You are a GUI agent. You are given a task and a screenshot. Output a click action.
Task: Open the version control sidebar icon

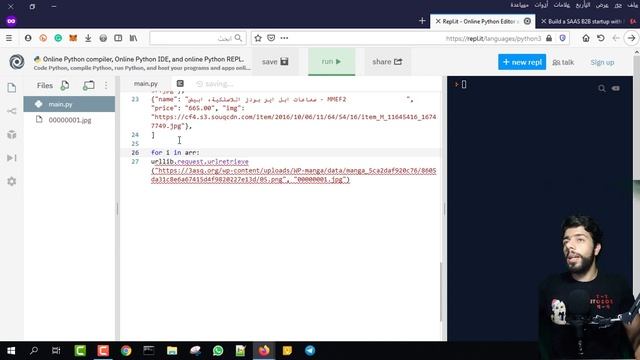pyautogui.click(x=12, y=111)
